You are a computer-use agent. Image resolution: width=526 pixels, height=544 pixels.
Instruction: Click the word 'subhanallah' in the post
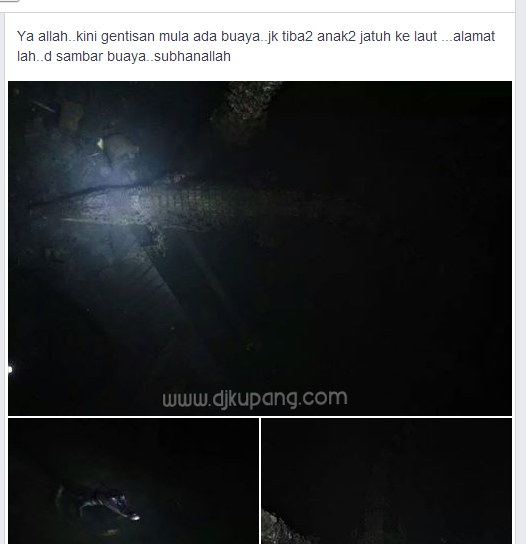[x=192, y=56]
